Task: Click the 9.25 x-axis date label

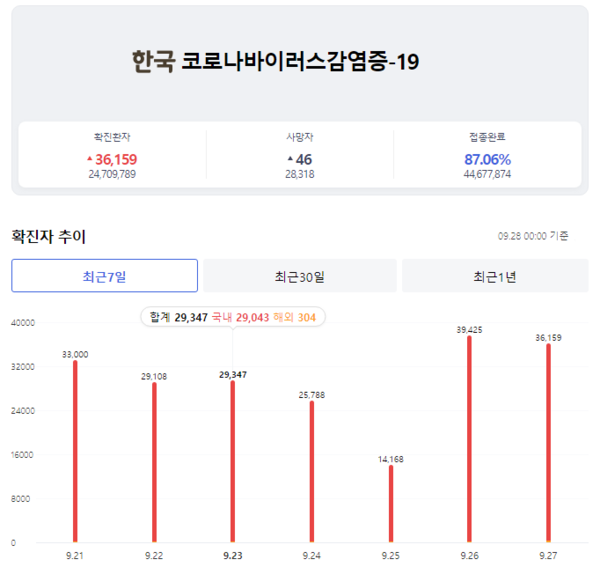Action: click(391, 555)
